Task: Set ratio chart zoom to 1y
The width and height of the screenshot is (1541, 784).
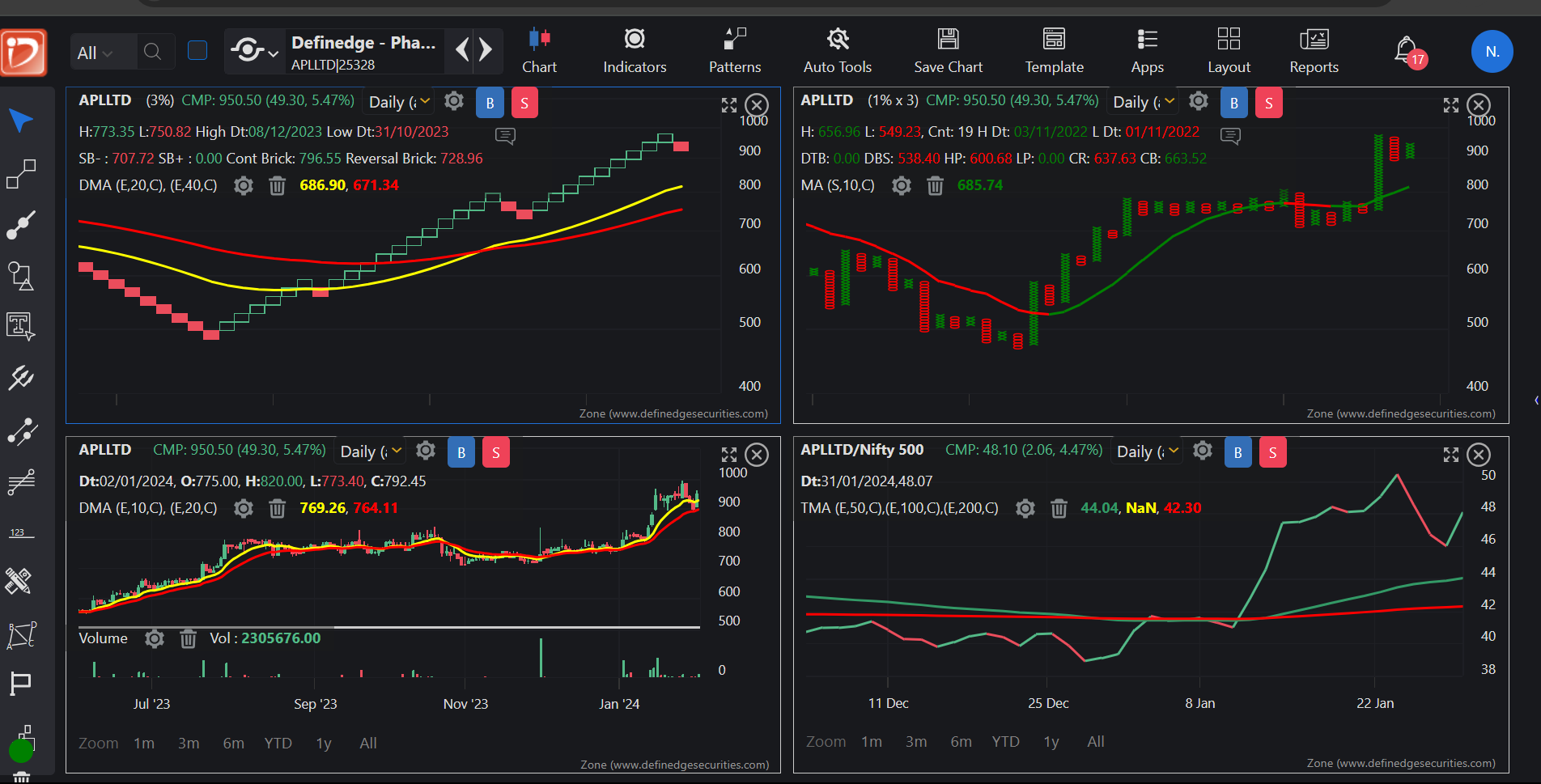Action: (1051, 741)
